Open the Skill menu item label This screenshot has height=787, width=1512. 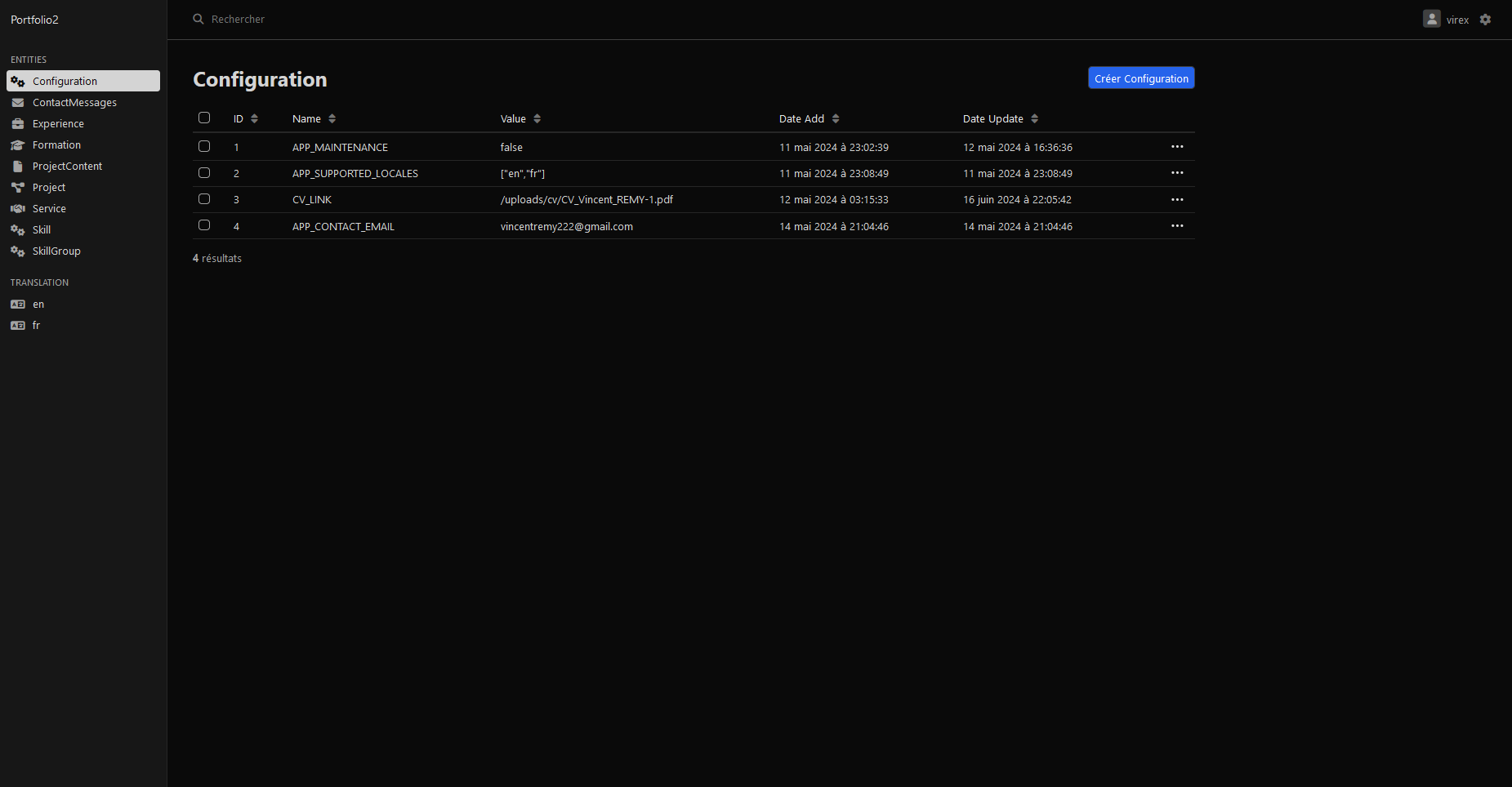click(x=42, y=230)
